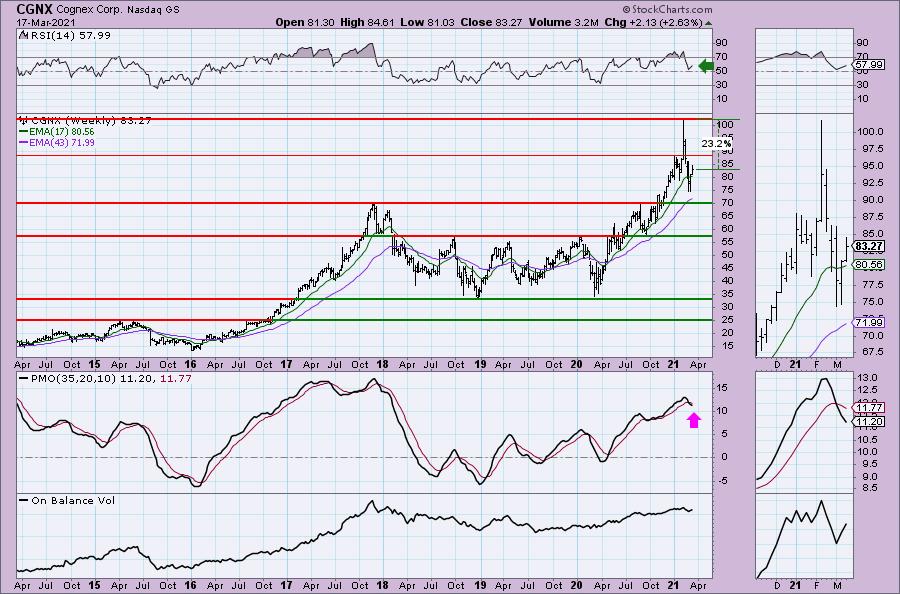Click the Close 83.27 header value

click(491, 22)
